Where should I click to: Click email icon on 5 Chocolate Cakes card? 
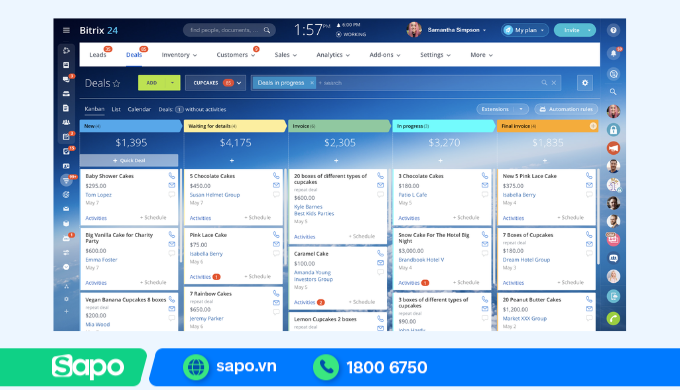(x=276, y=185)
